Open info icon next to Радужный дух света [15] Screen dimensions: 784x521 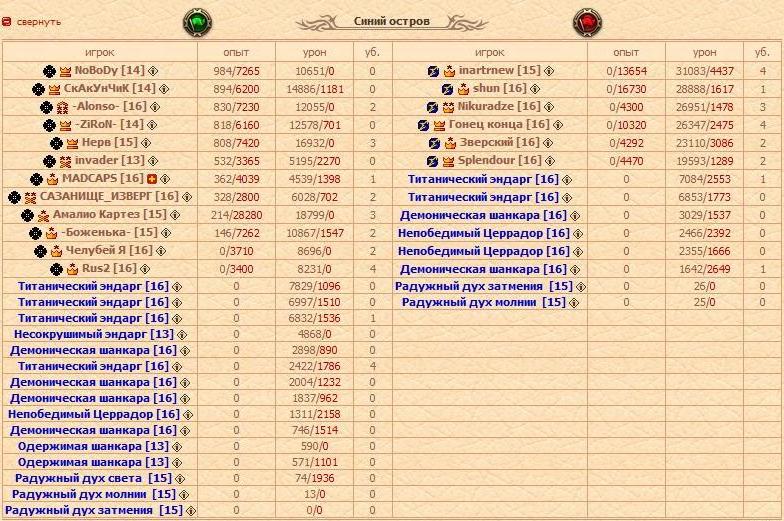(x=180, y=479)
